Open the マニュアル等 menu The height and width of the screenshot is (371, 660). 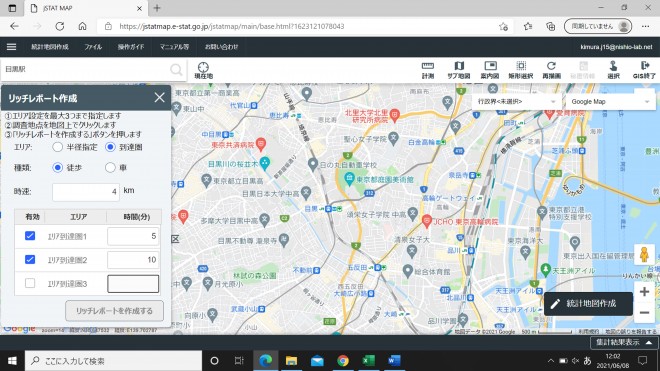pyautogui.click(x=174, y=47)
